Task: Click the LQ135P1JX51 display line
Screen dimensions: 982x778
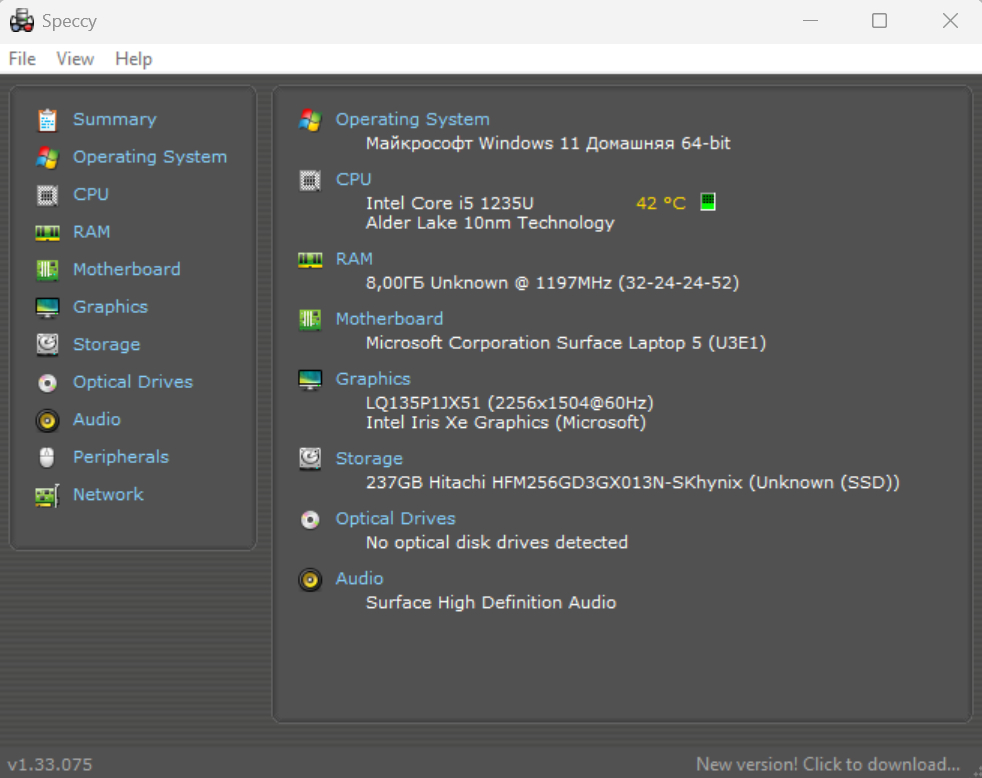Action: point(509,403)
